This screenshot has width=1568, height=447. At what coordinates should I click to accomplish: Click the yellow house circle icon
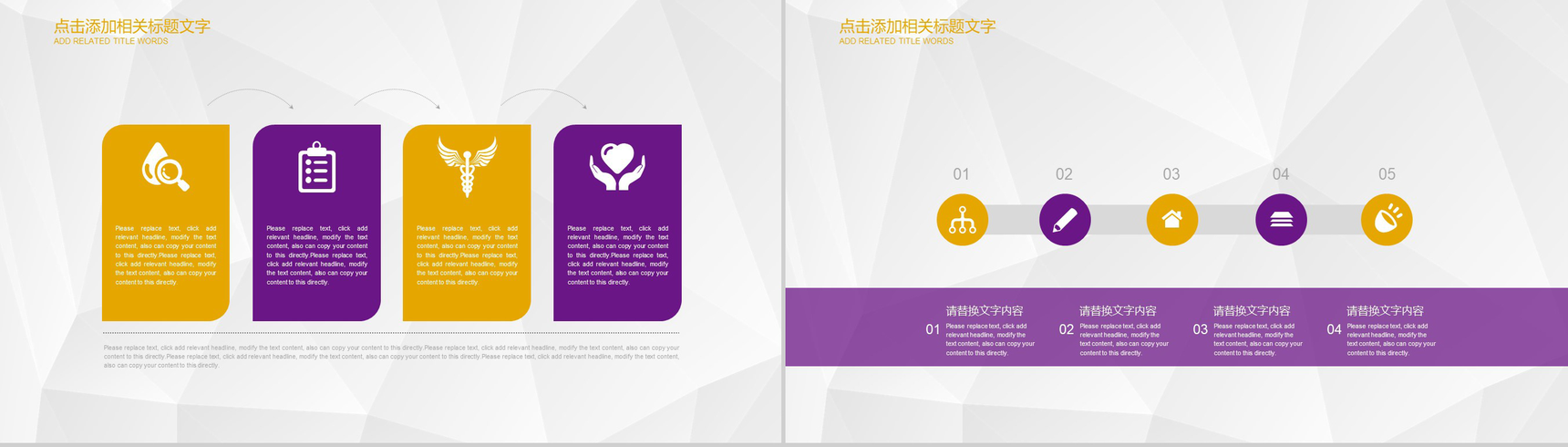point(1171,220)
